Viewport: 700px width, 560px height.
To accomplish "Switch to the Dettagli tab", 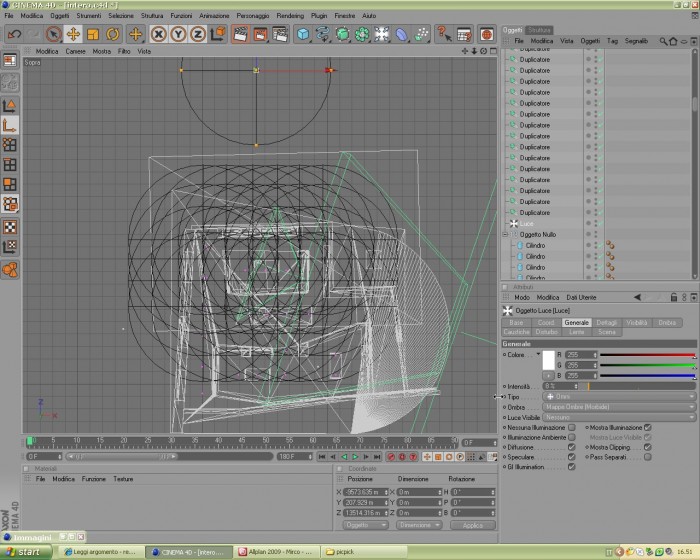I will click(606, 322).
